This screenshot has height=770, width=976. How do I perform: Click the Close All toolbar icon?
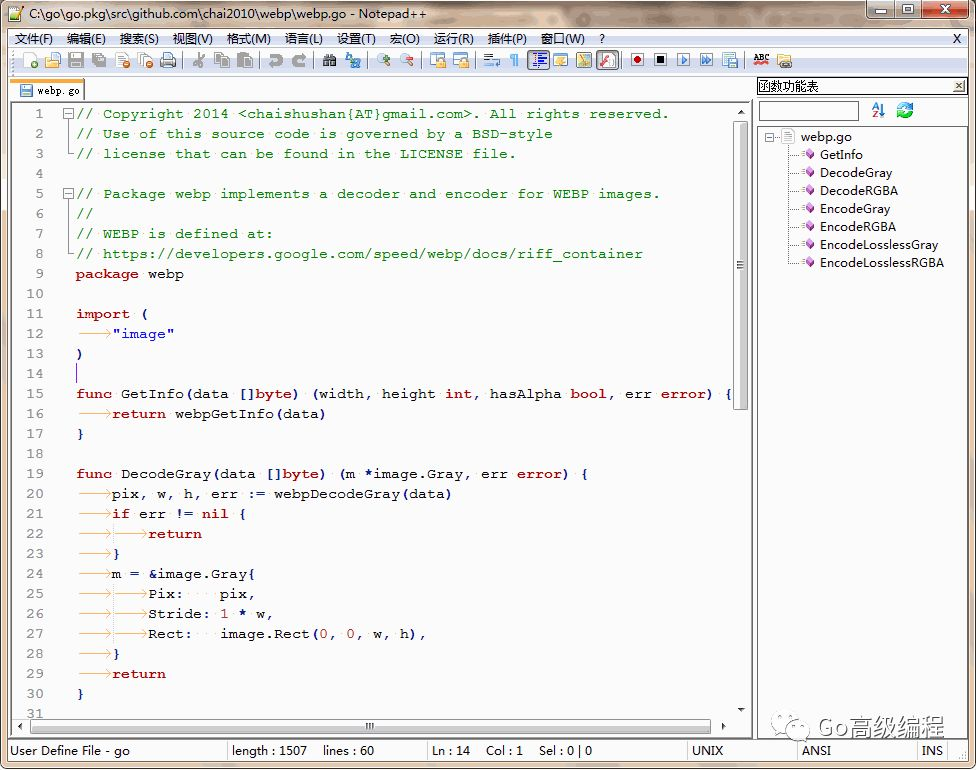point(145,60)
